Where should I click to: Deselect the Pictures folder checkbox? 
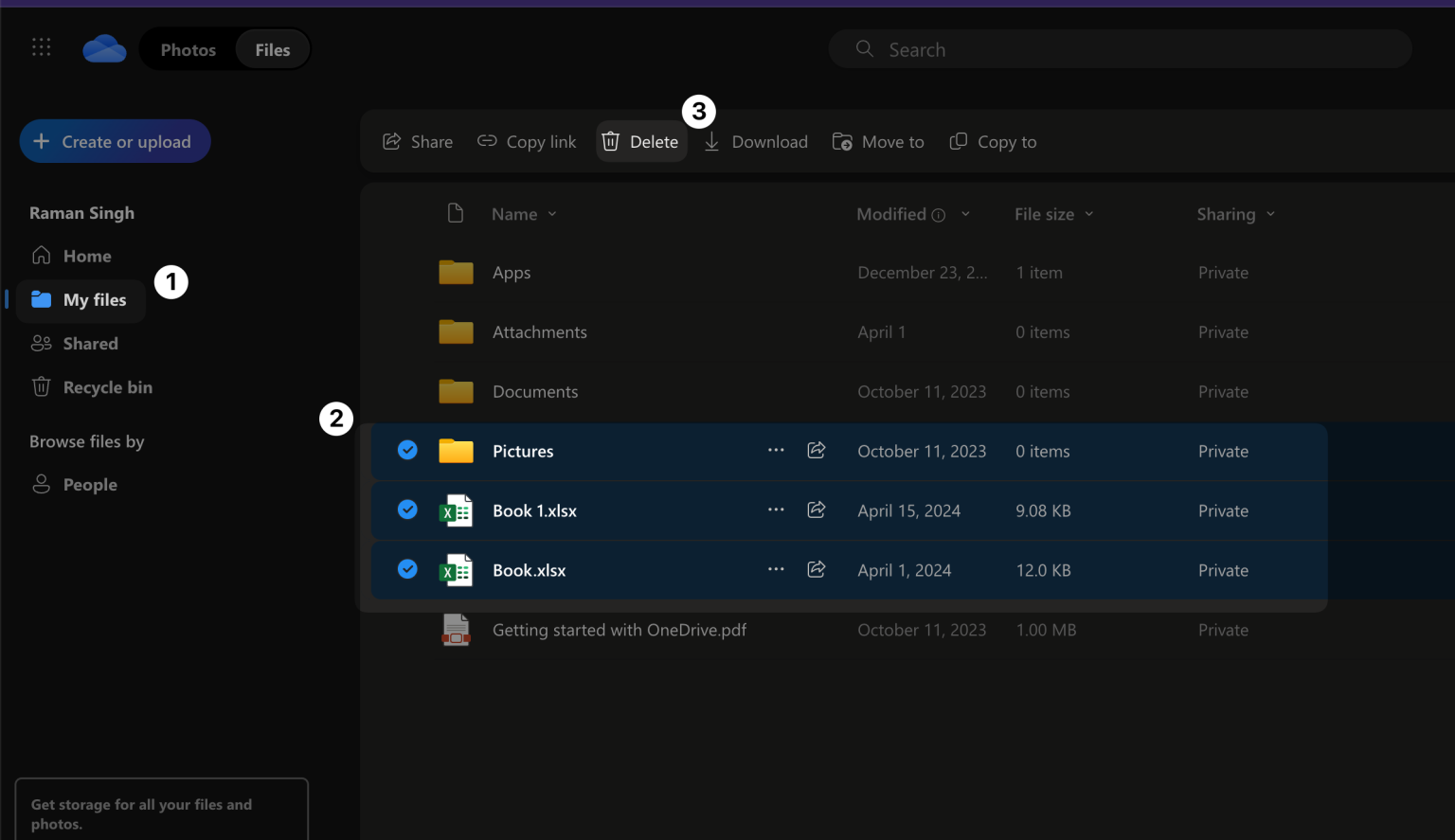[407, 451]
